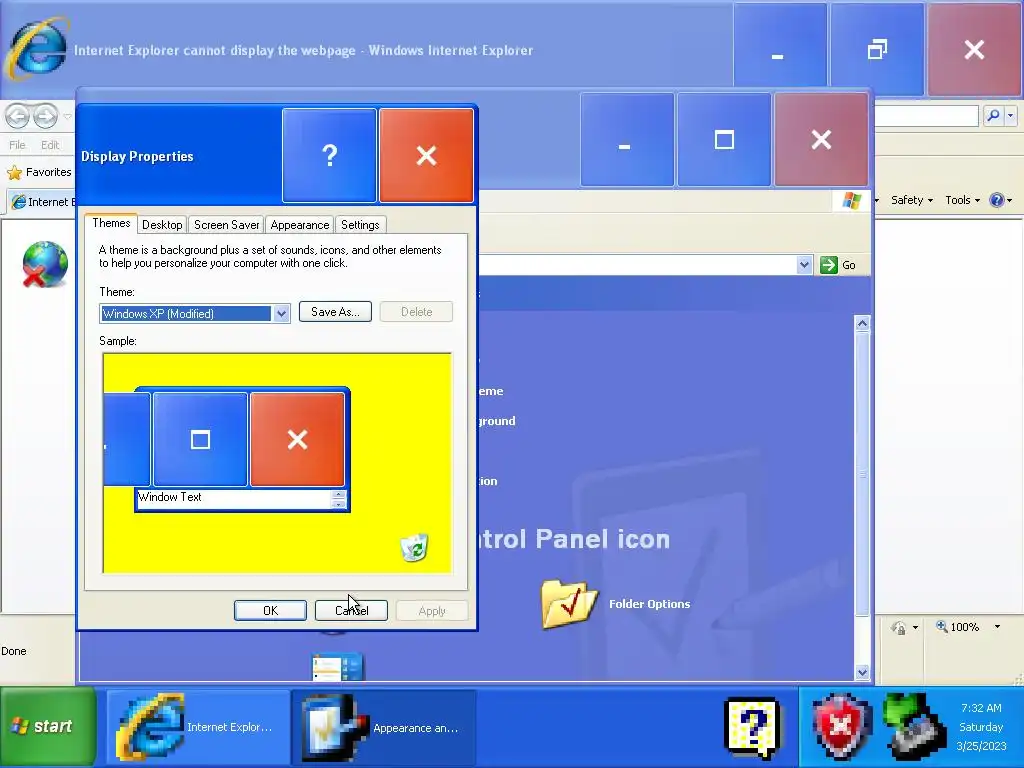Click the Control Panel scrollbar up arrow

pyautogui.click(x=862, y=323)
